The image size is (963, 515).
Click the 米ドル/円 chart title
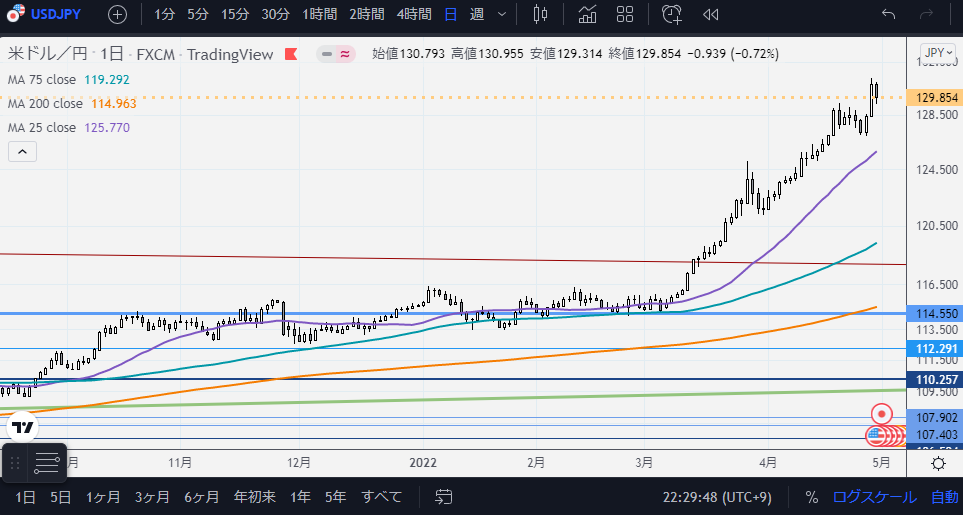(x=48, y=54)
